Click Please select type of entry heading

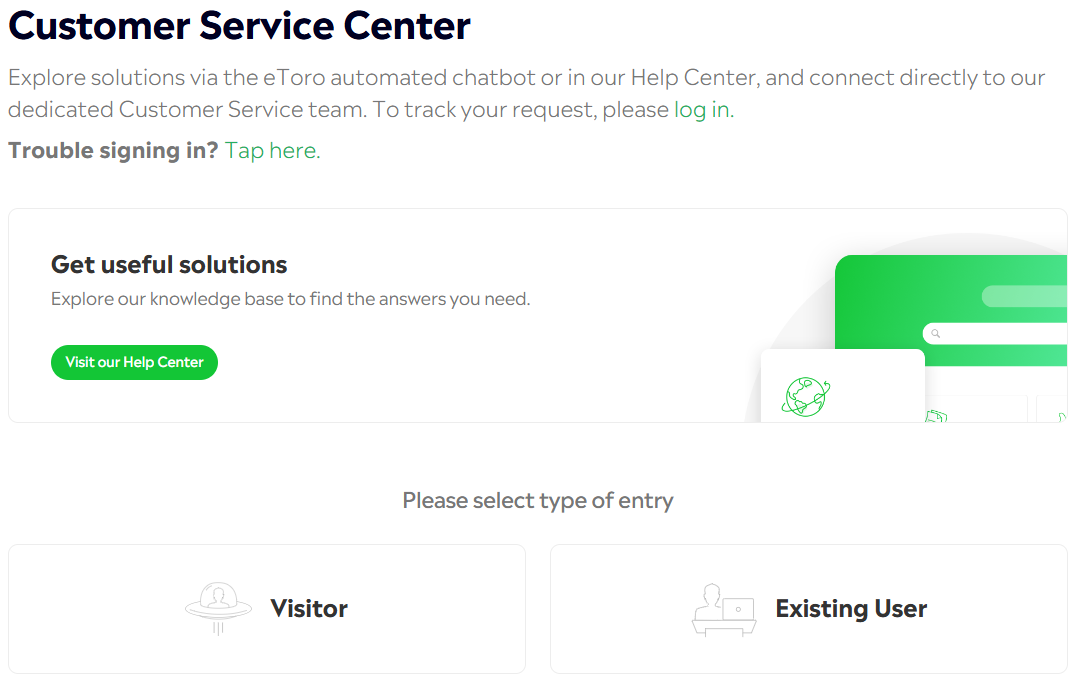point(537,500)
